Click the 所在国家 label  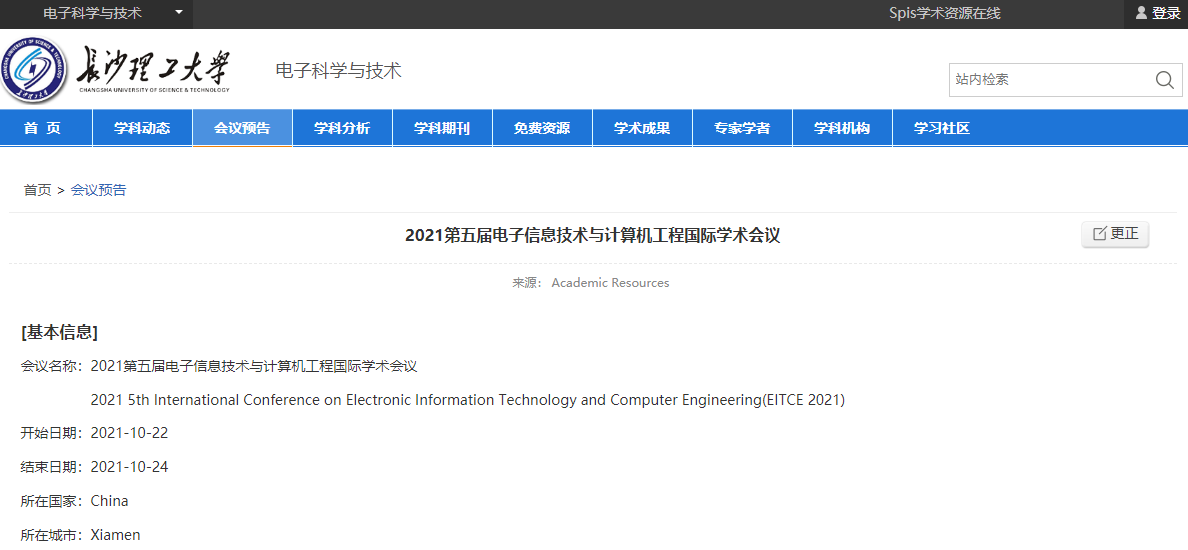coord(51,501)
